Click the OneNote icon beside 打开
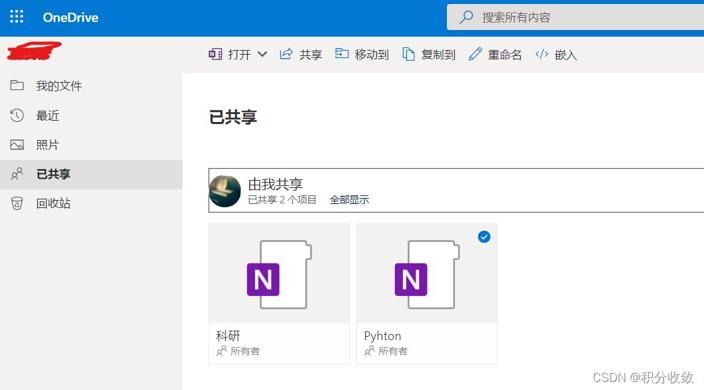Viewport: 704px width, 390px height. pos(215,54)
